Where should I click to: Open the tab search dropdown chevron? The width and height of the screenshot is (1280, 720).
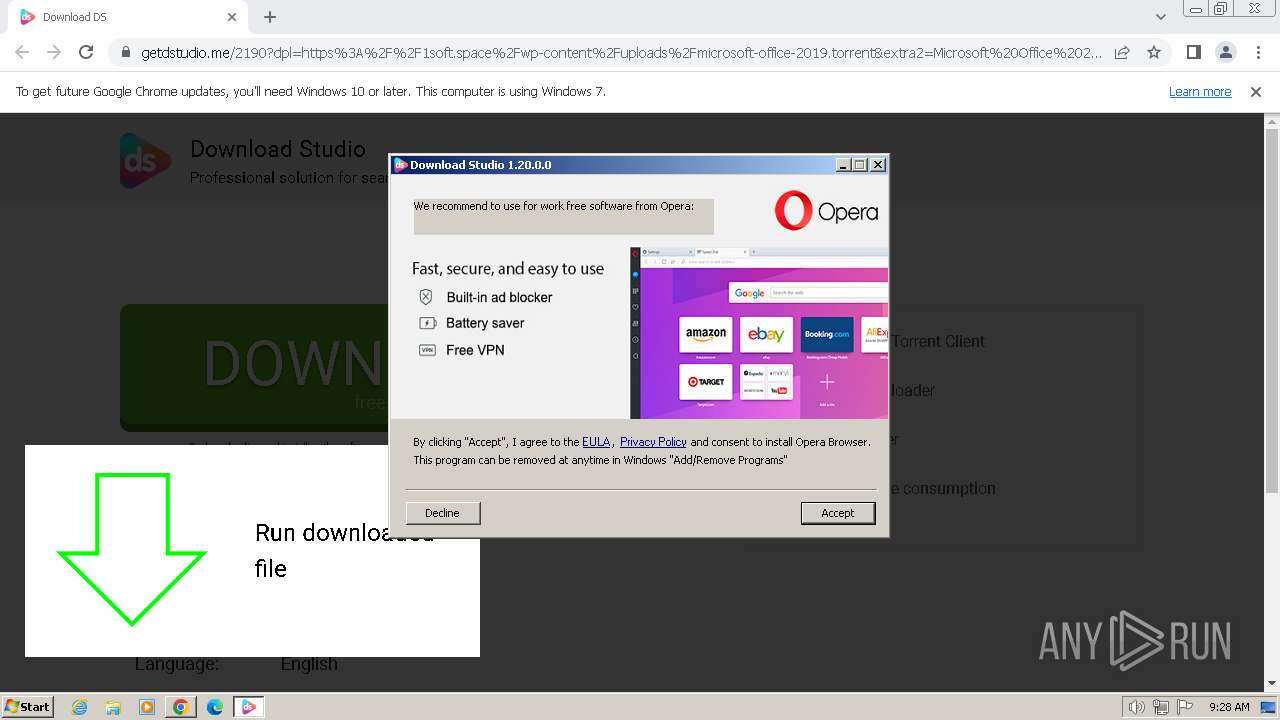pos(1160,17)
